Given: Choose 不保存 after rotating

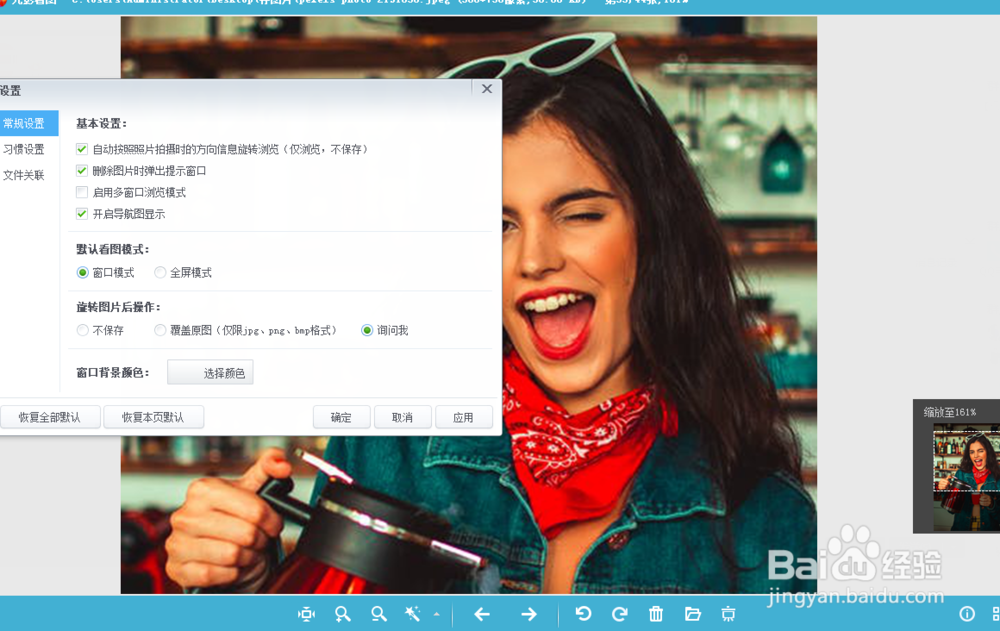Looking at the screenshot, I should 82,330.
